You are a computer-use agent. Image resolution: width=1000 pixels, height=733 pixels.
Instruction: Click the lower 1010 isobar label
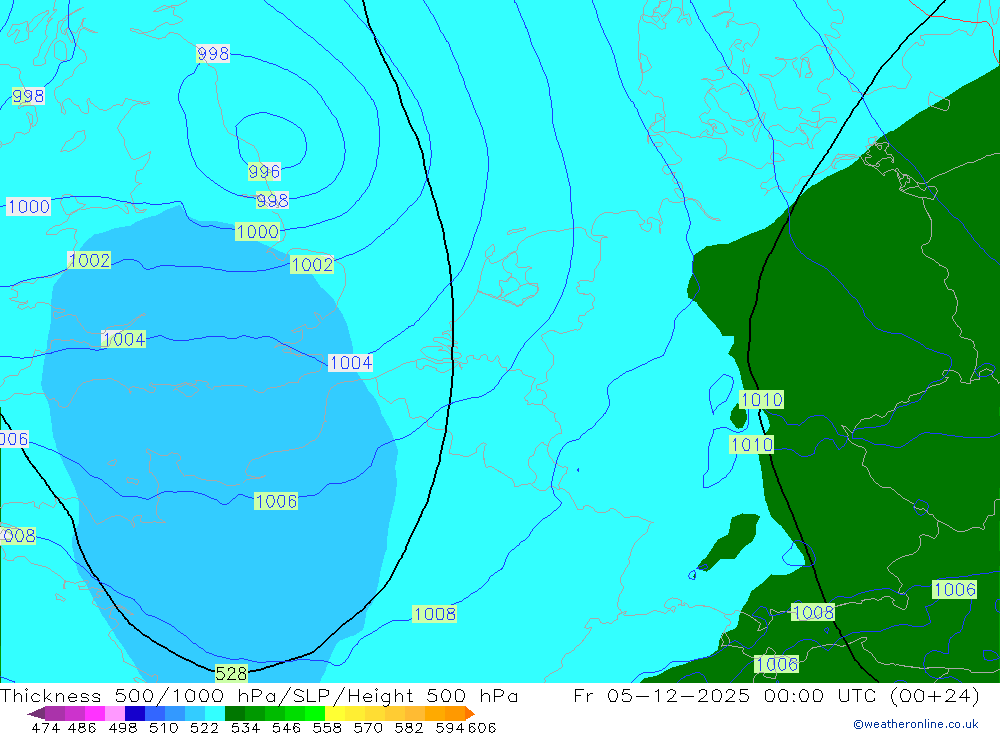(751, 445)
